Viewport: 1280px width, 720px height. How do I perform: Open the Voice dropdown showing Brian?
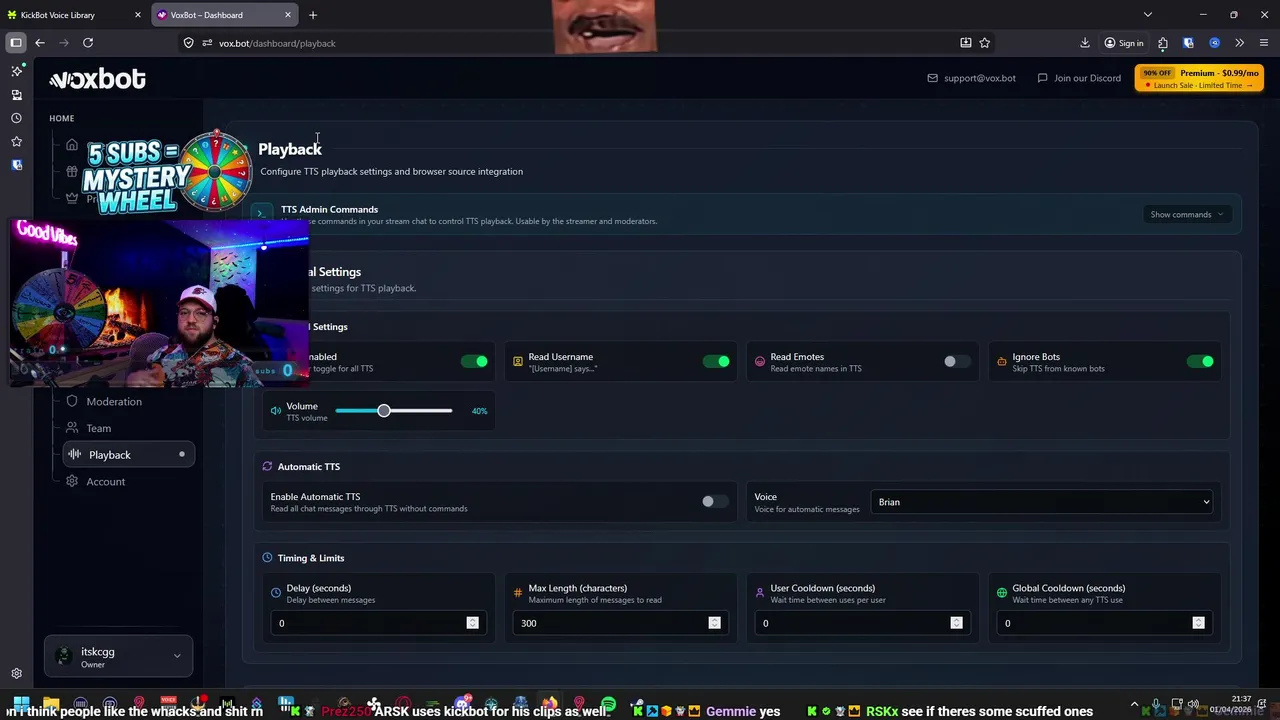pyautogui.click(x=1042, y=502)
